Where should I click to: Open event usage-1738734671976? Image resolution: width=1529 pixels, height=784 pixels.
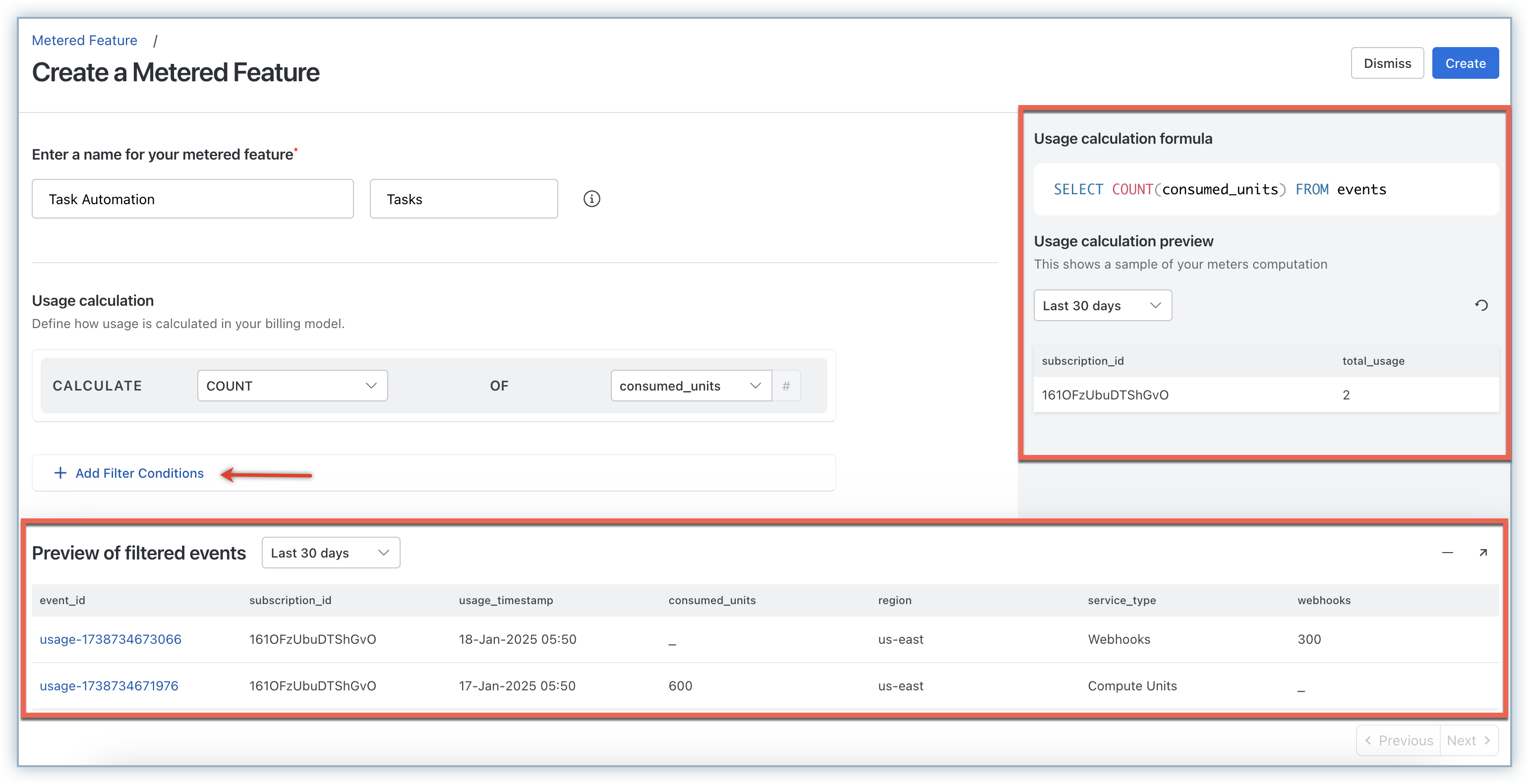point(109,685)
